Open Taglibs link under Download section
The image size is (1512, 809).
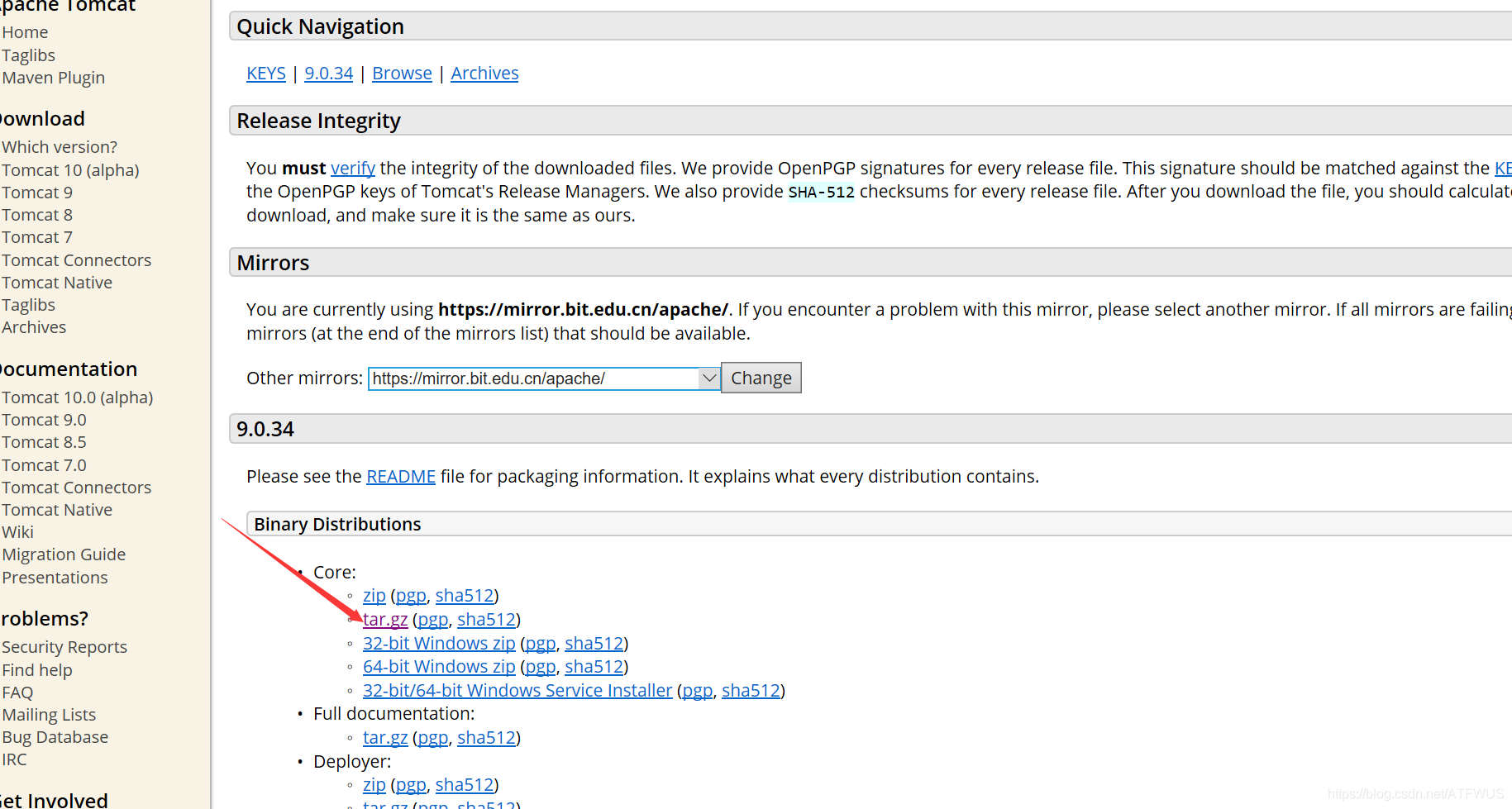[x=28, y=305]
